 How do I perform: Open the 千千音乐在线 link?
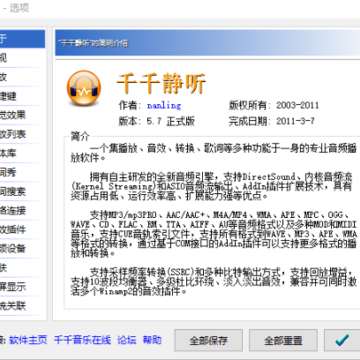(82, 340)
